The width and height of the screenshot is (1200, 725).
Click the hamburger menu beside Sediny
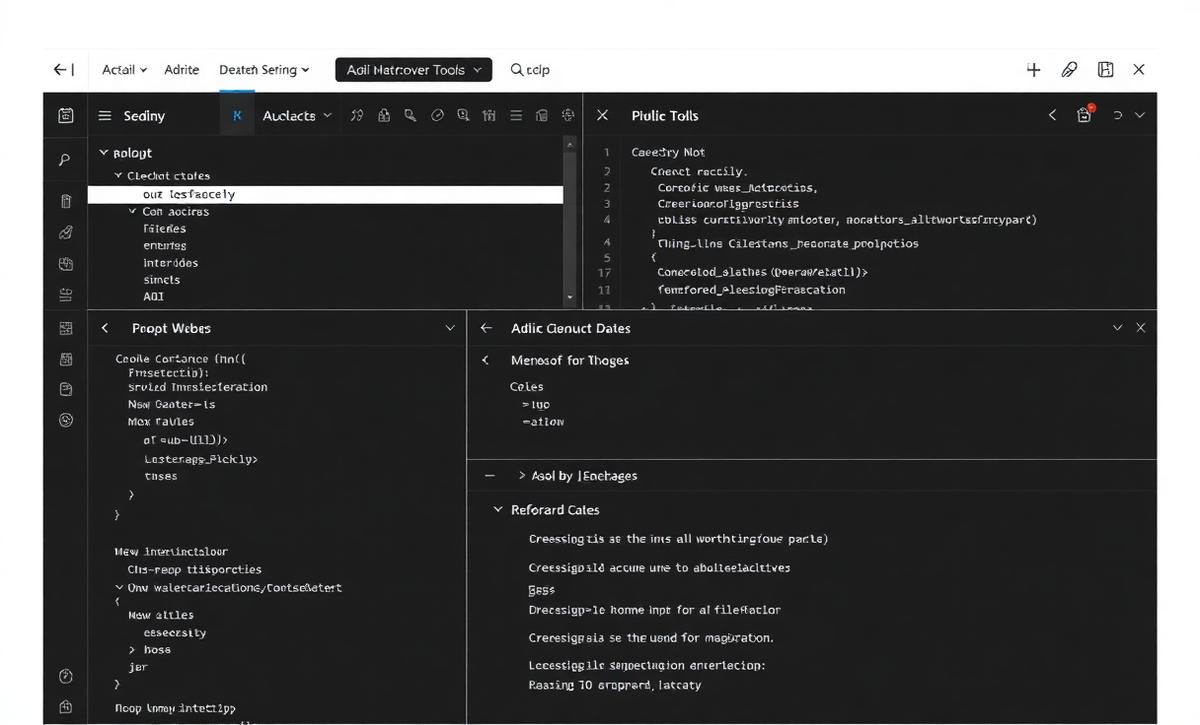click(105, 116)
